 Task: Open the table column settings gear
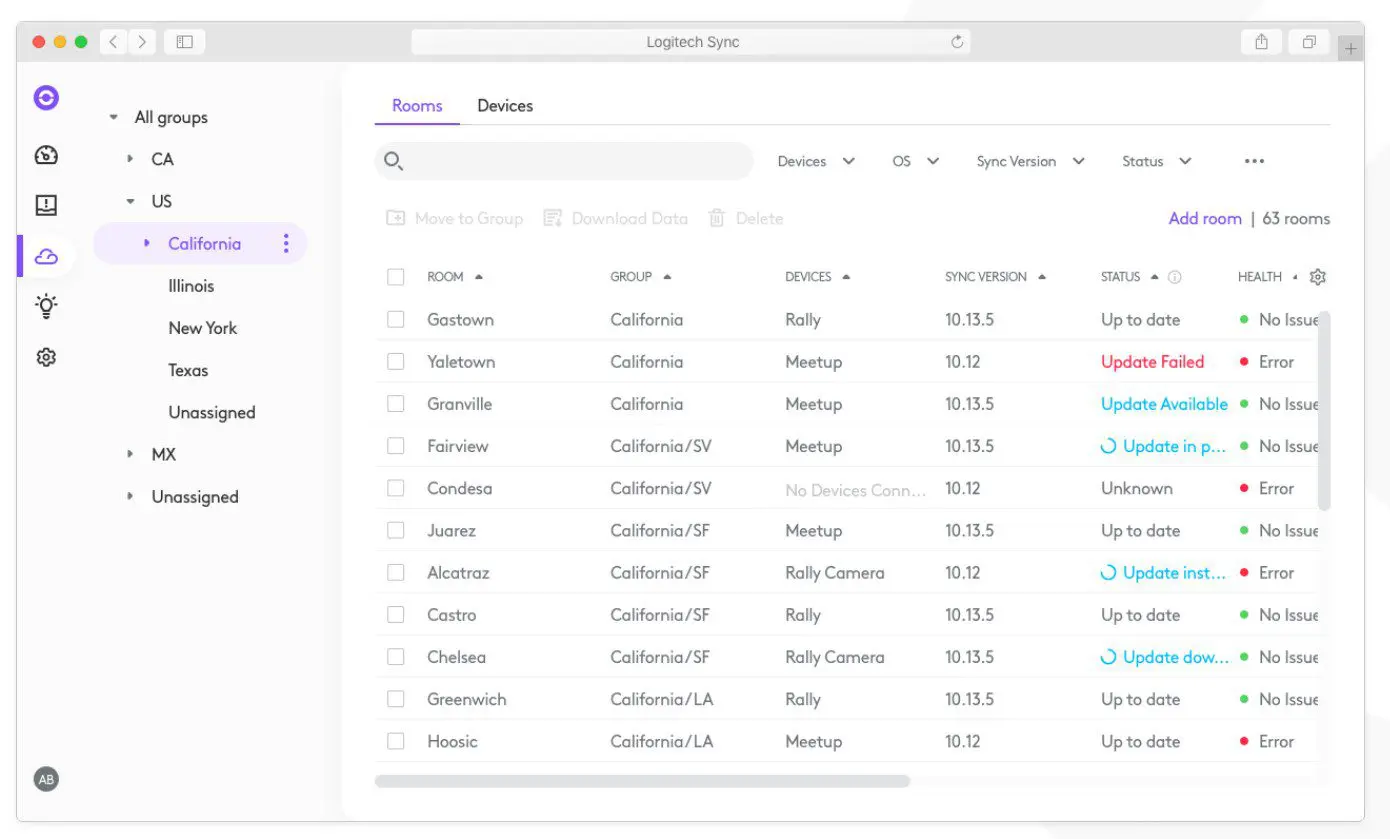1318,277
